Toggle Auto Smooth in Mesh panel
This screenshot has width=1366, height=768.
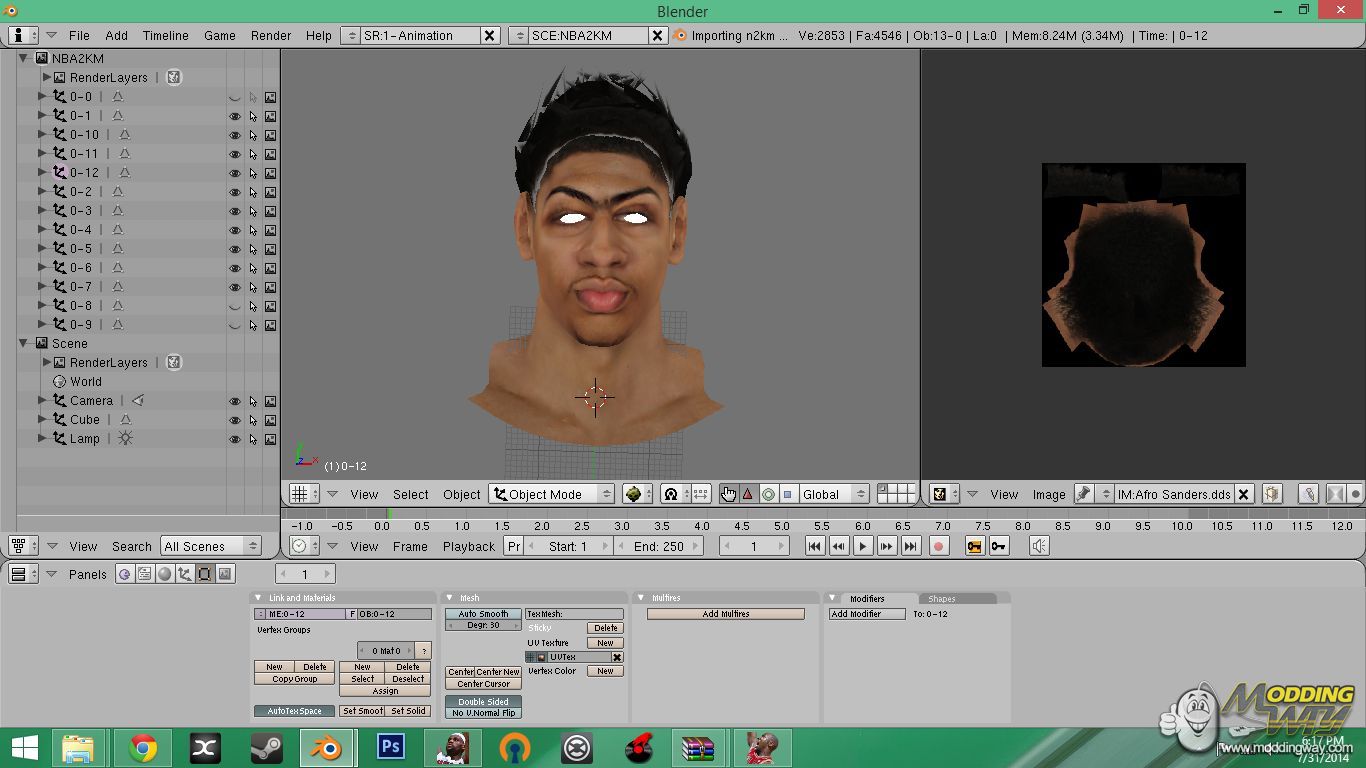pos(483,614)
